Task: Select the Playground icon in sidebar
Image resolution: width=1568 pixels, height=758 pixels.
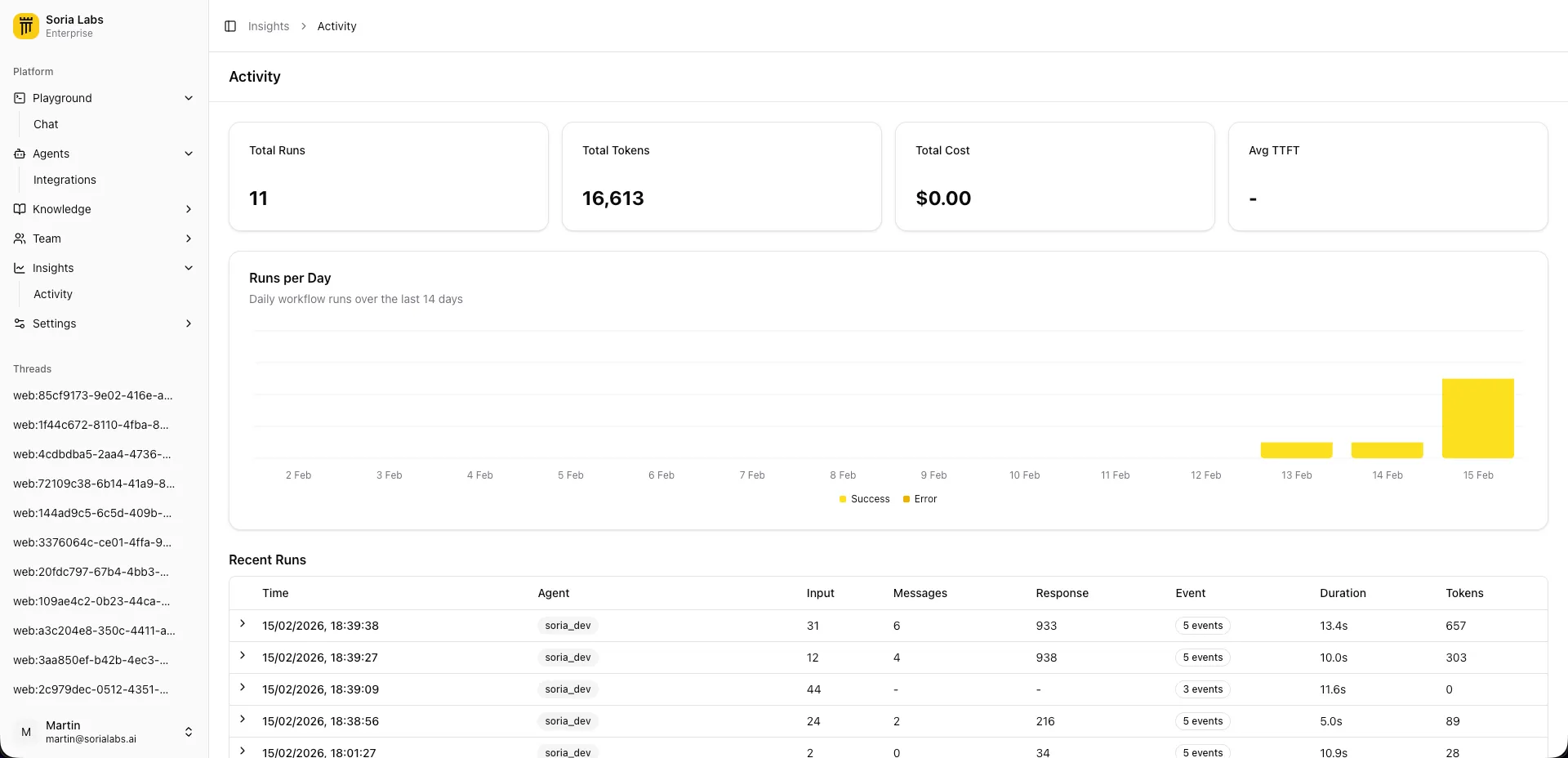Action: [19, 98]
